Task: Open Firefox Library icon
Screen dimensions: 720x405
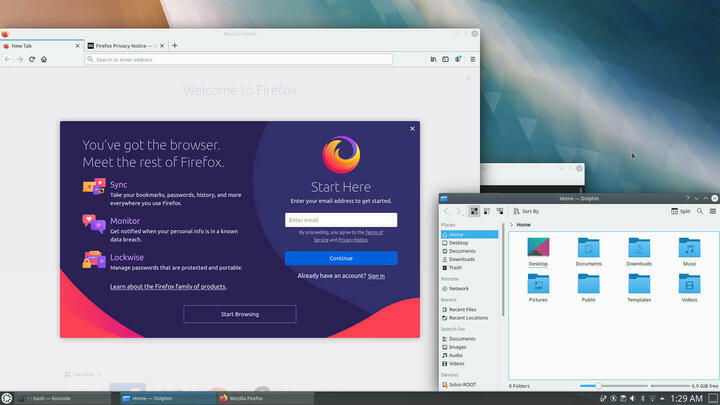Action: [433, 59]
